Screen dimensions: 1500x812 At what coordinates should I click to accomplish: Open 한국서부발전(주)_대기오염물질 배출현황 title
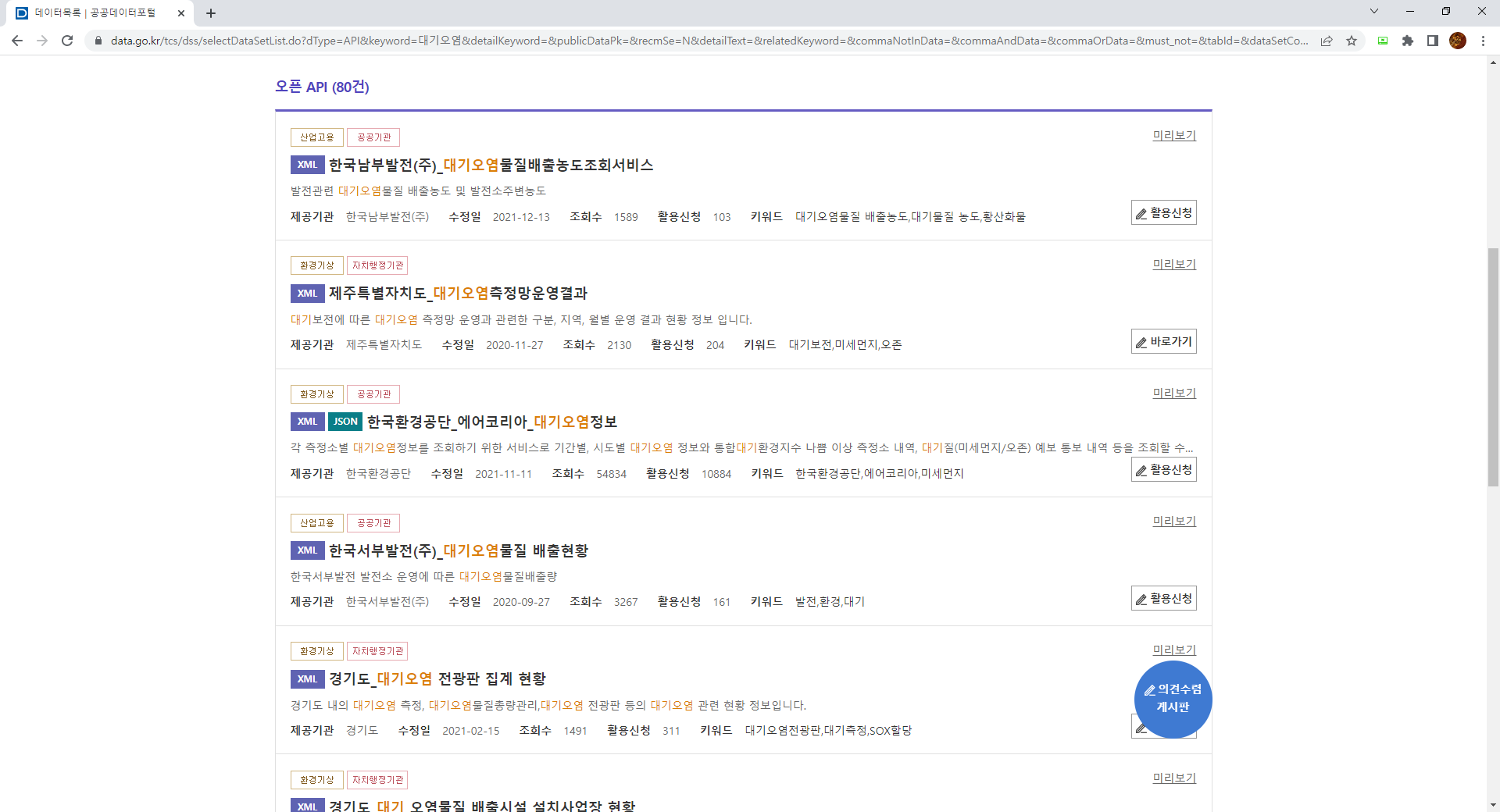(x=459, y=551)
